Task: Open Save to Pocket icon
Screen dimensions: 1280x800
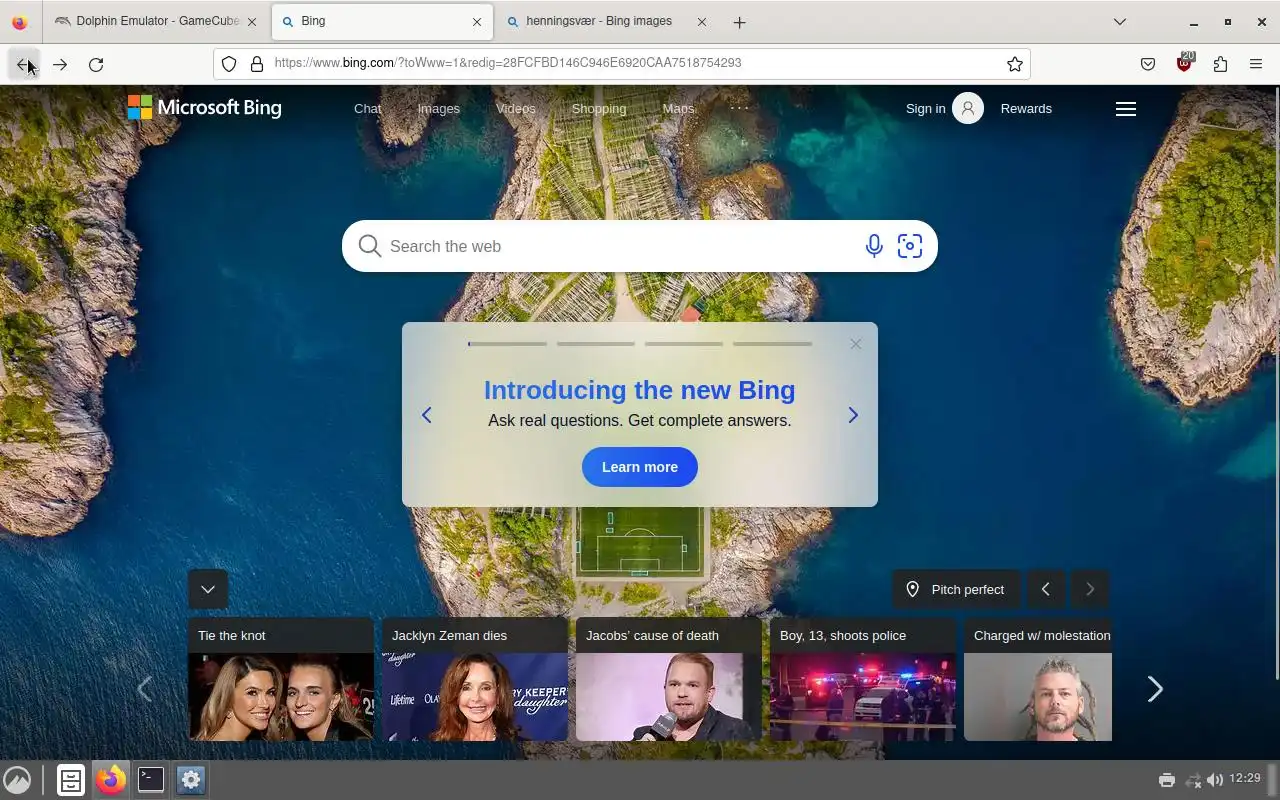Action: [x=1148, y=64]
